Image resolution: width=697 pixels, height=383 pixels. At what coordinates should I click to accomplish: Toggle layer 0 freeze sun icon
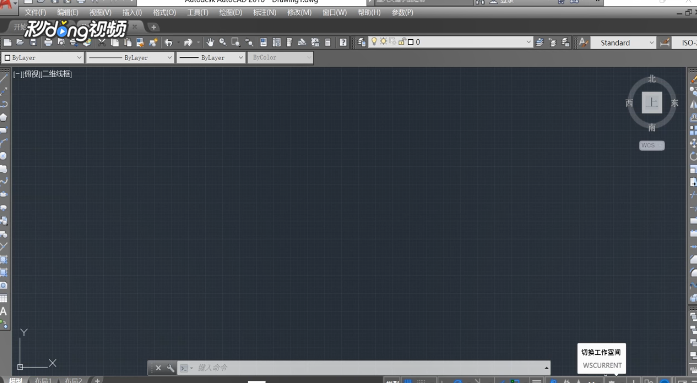tap(383, 41)
